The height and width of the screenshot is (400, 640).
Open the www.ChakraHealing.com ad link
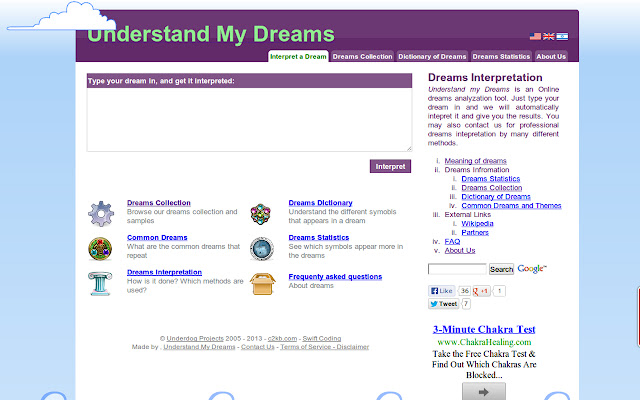[484, 342]
